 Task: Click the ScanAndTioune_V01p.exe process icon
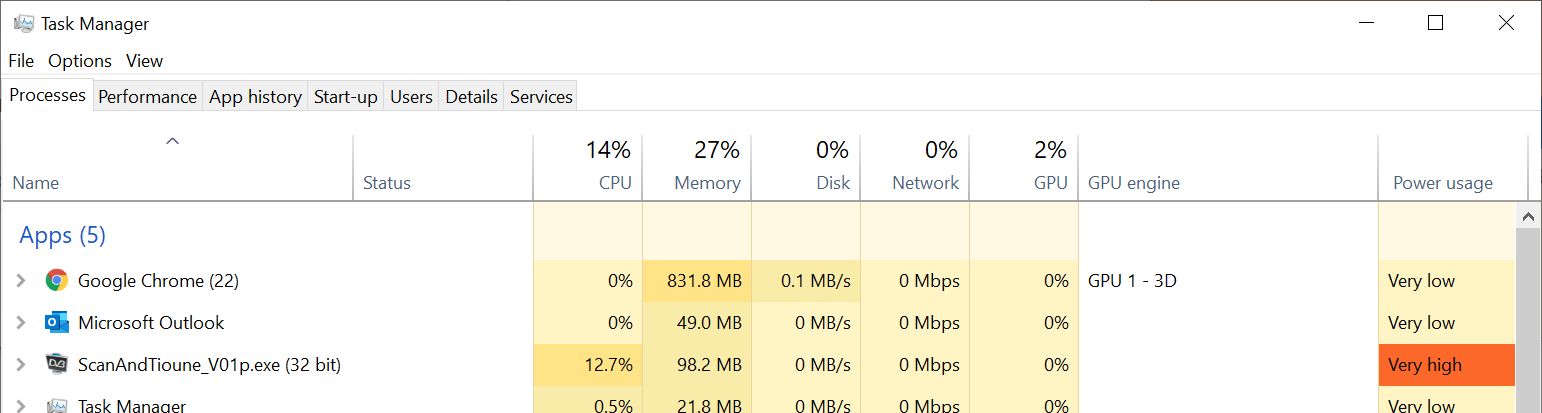tap(56, 365)
